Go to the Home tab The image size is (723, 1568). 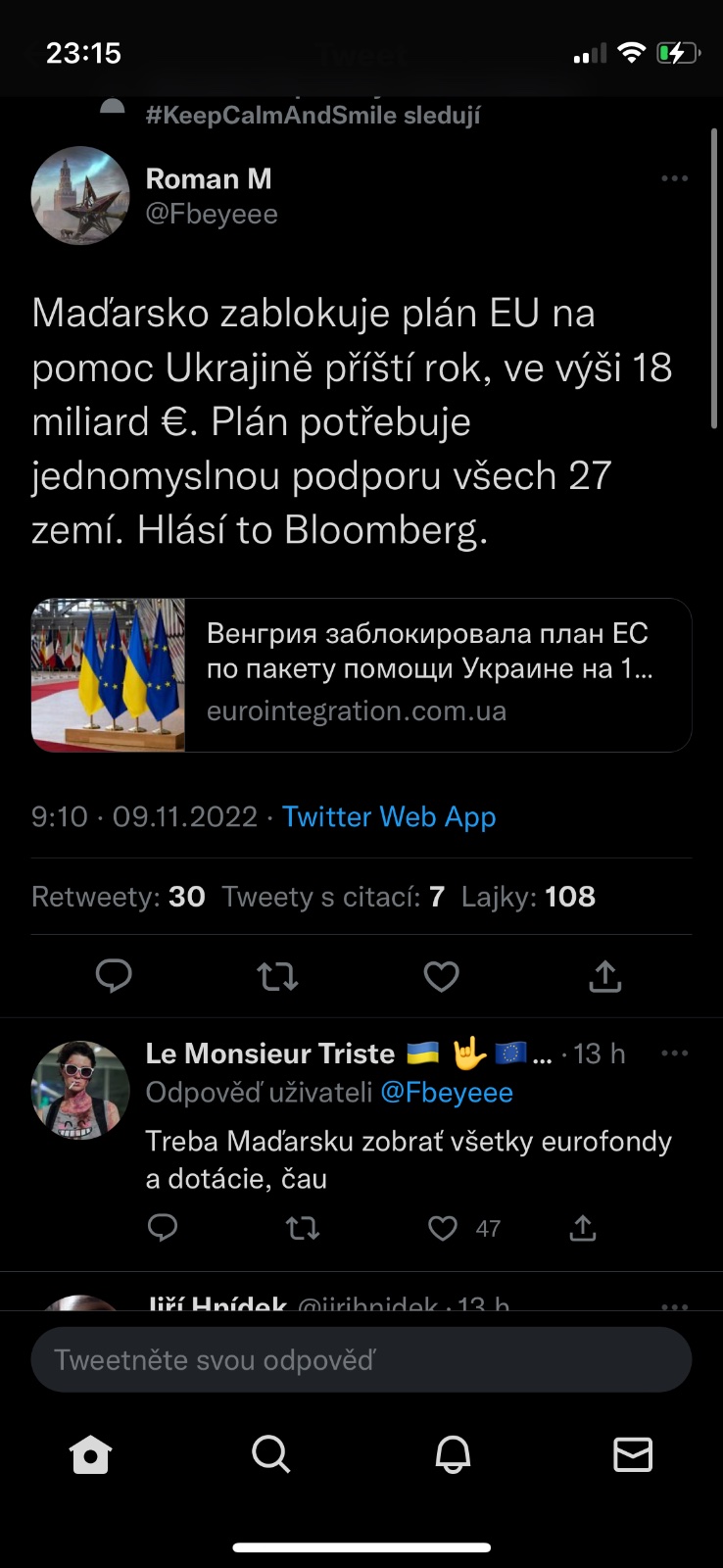[x=90, y=1455]
